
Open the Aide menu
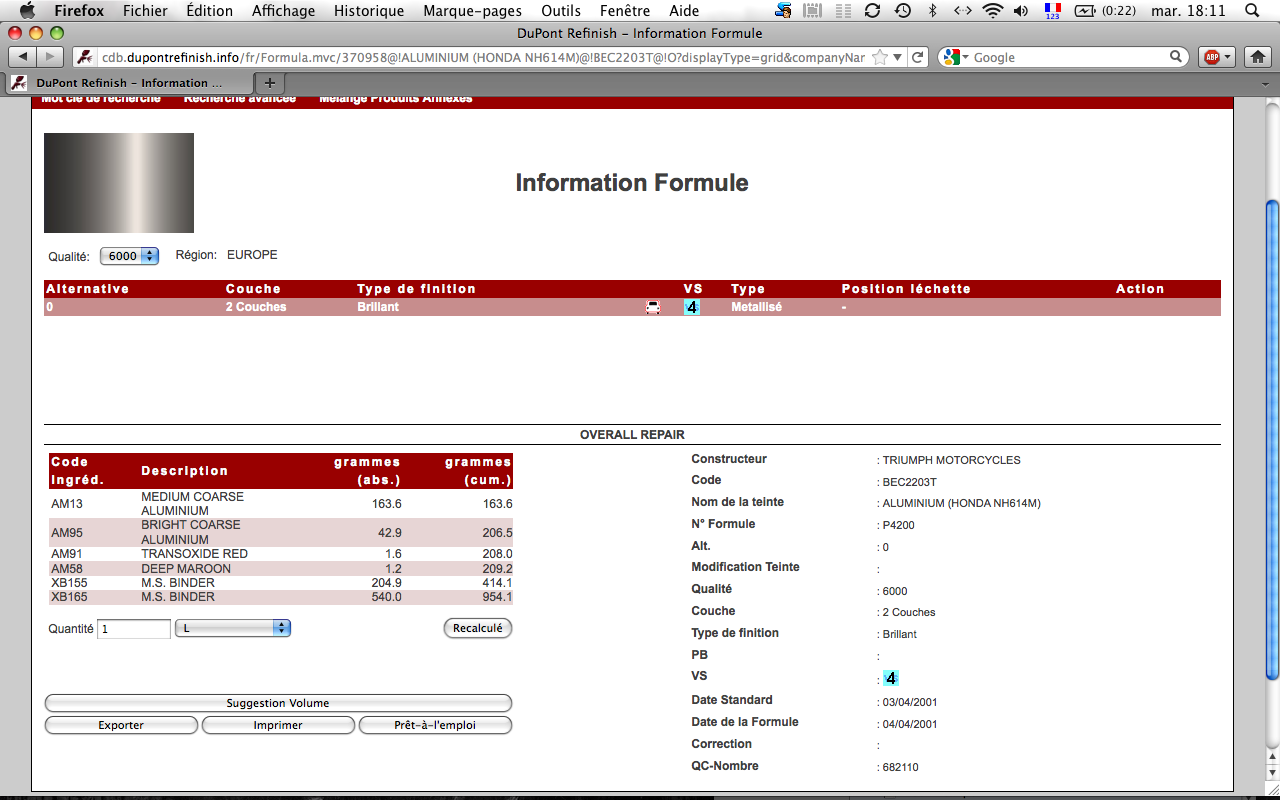684,11
